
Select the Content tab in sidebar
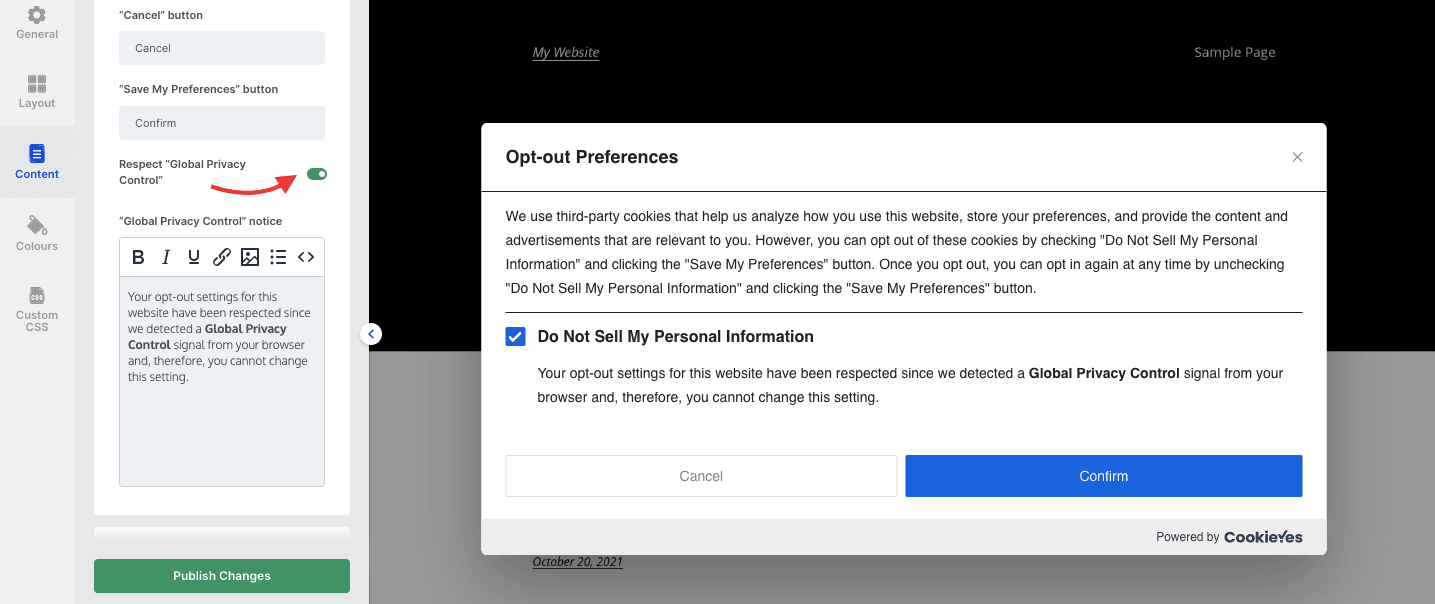point(37,162)
